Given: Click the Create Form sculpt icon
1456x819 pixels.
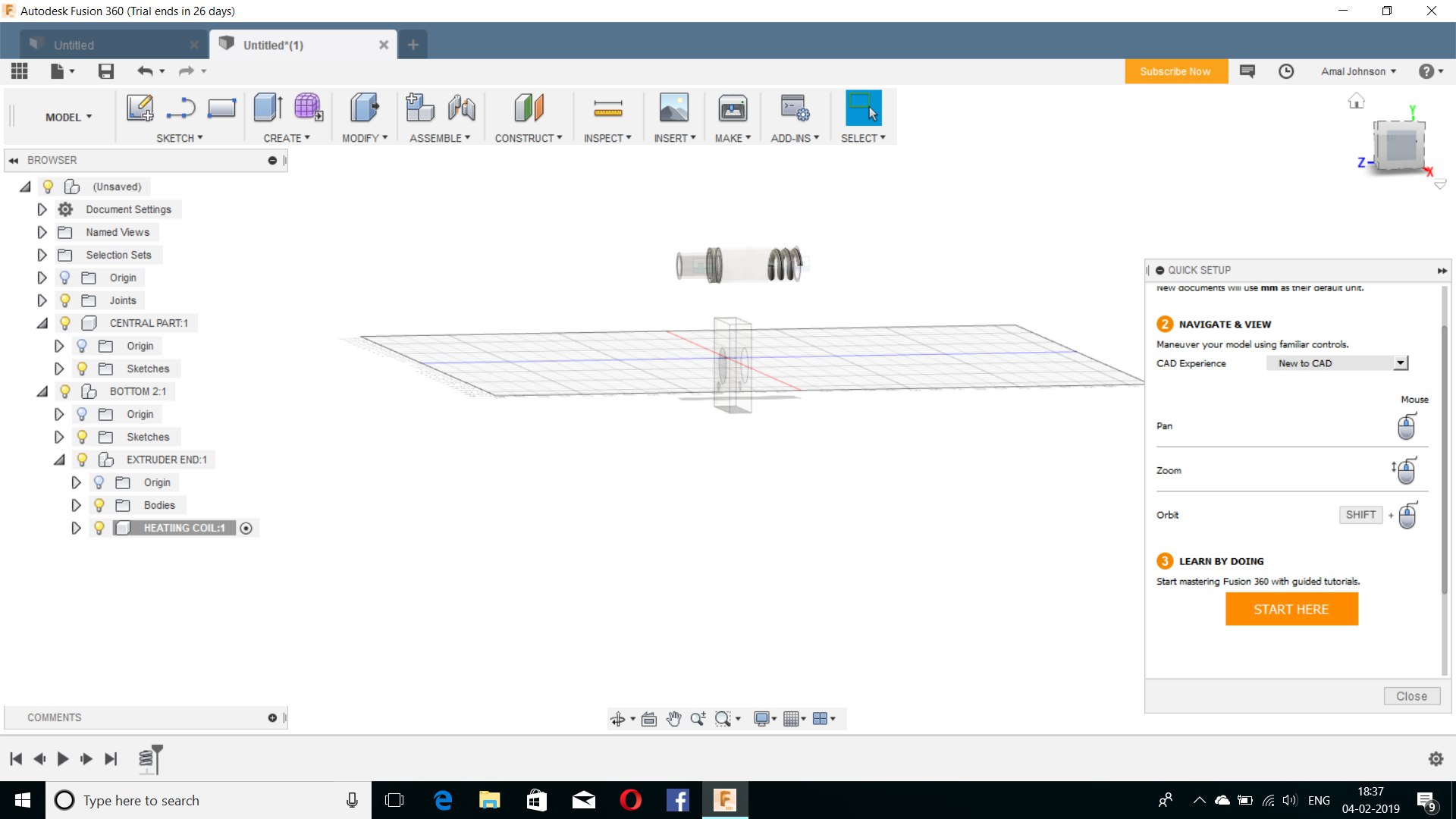Looking at the screenshot, I should pos(308,108).
